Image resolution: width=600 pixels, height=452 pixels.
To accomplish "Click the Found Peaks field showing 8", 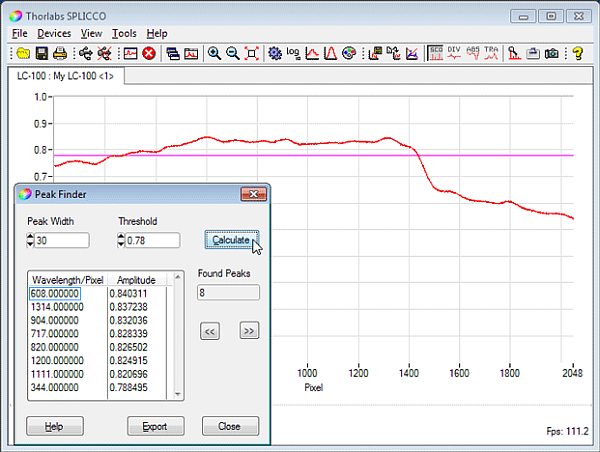I will point(228,293).
